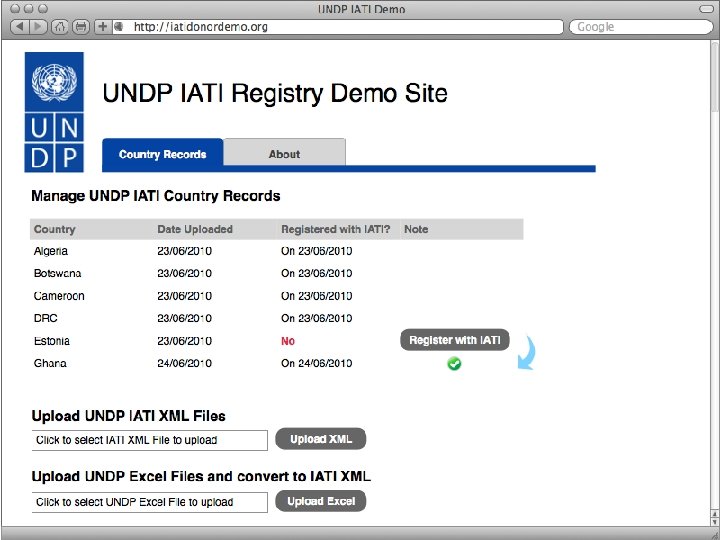Switch to the Country Records tab
The height and width of the screenshot is (540, 720).
[x=163, y=153]
